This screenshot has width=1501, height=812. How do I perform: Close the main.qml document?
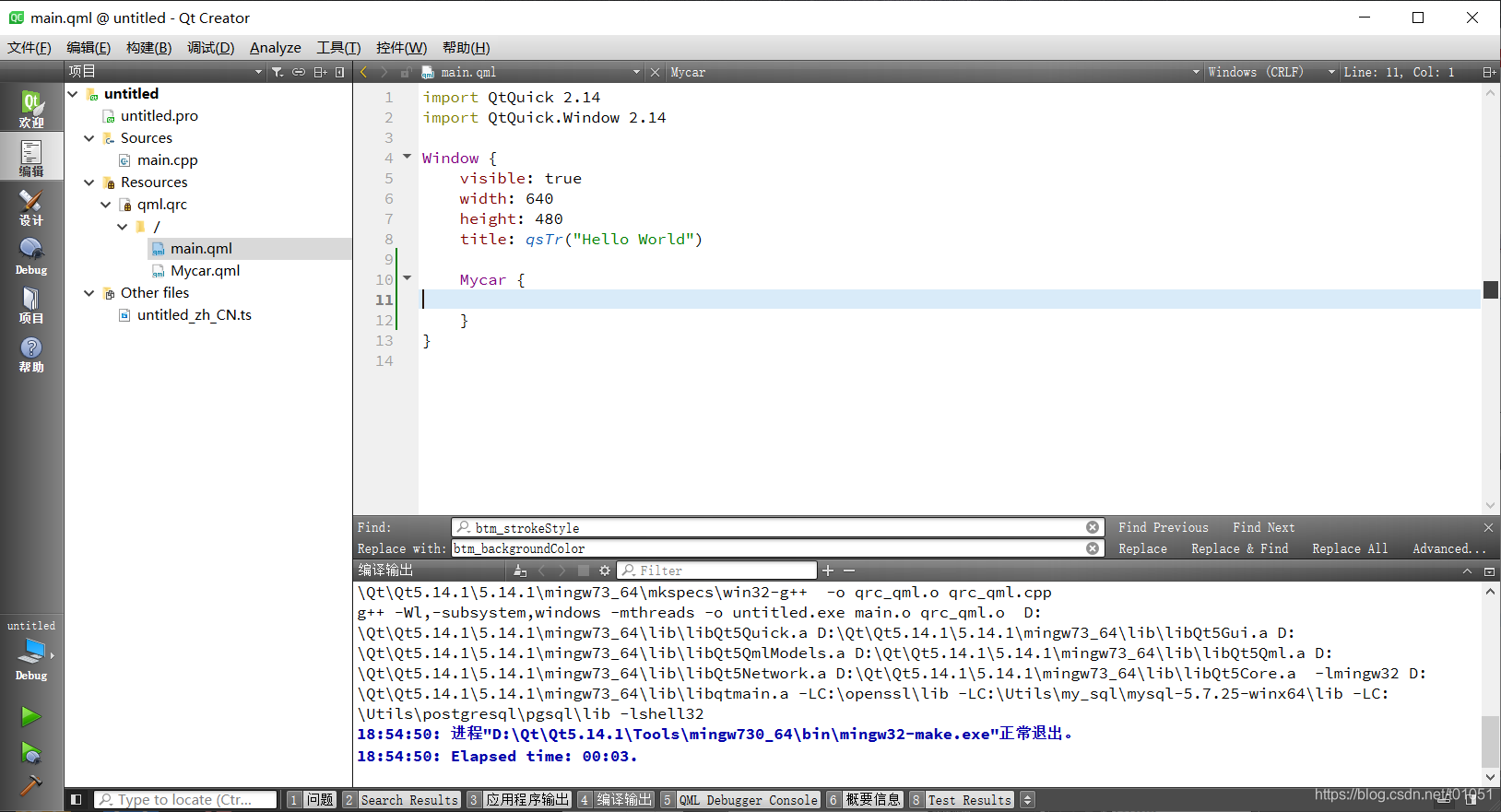click(655, 72)
